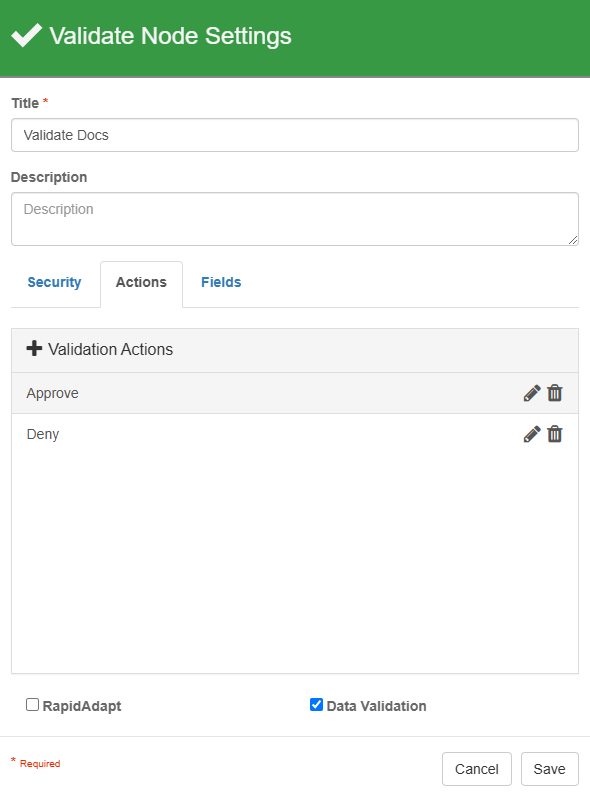Edit the Approve action with pencil icon
Image resolution: width=590 pixels, height=796 pixels.
[x=532, y=393]
